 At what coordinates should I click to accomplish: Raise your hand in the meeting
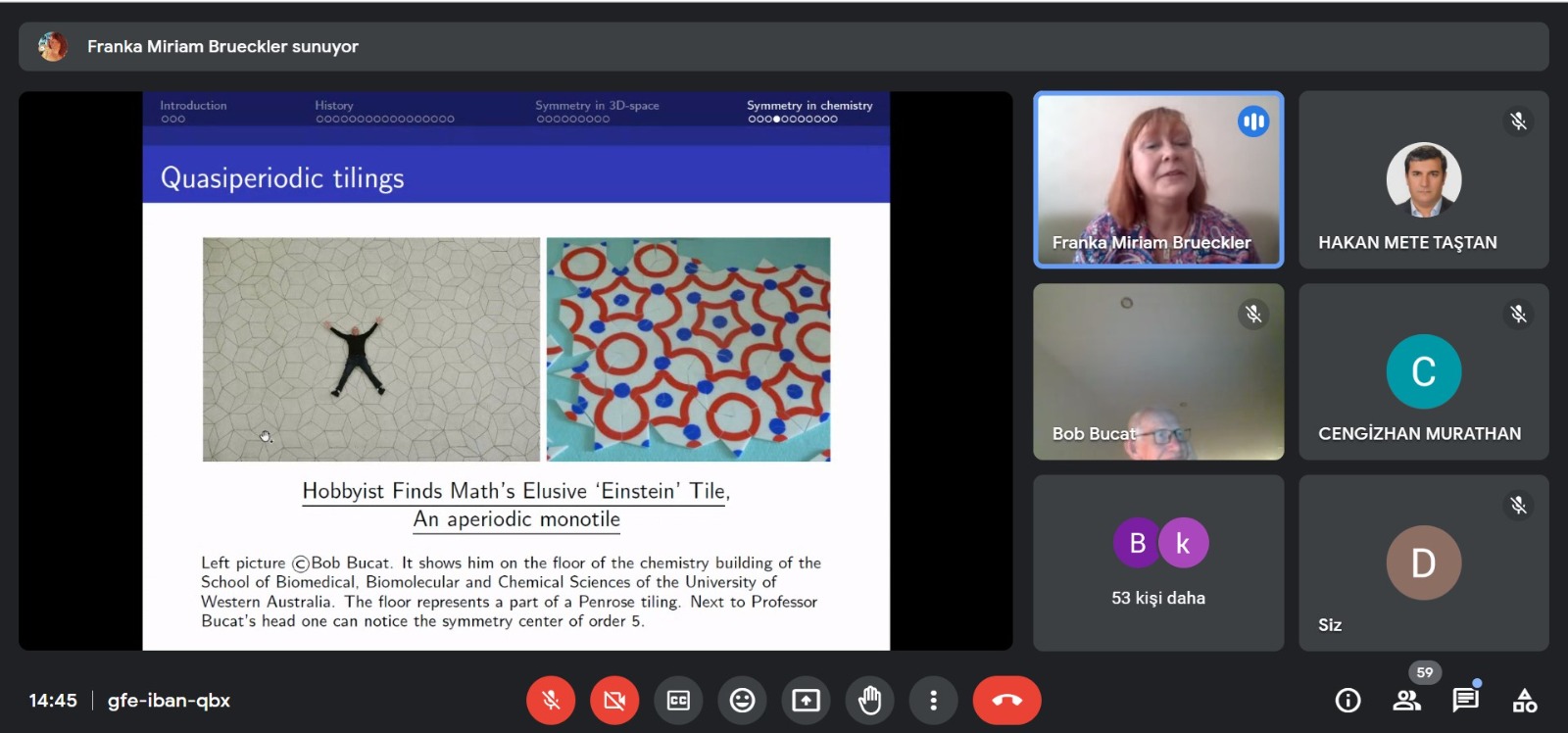pyautogui.click(x=869, y=701)
